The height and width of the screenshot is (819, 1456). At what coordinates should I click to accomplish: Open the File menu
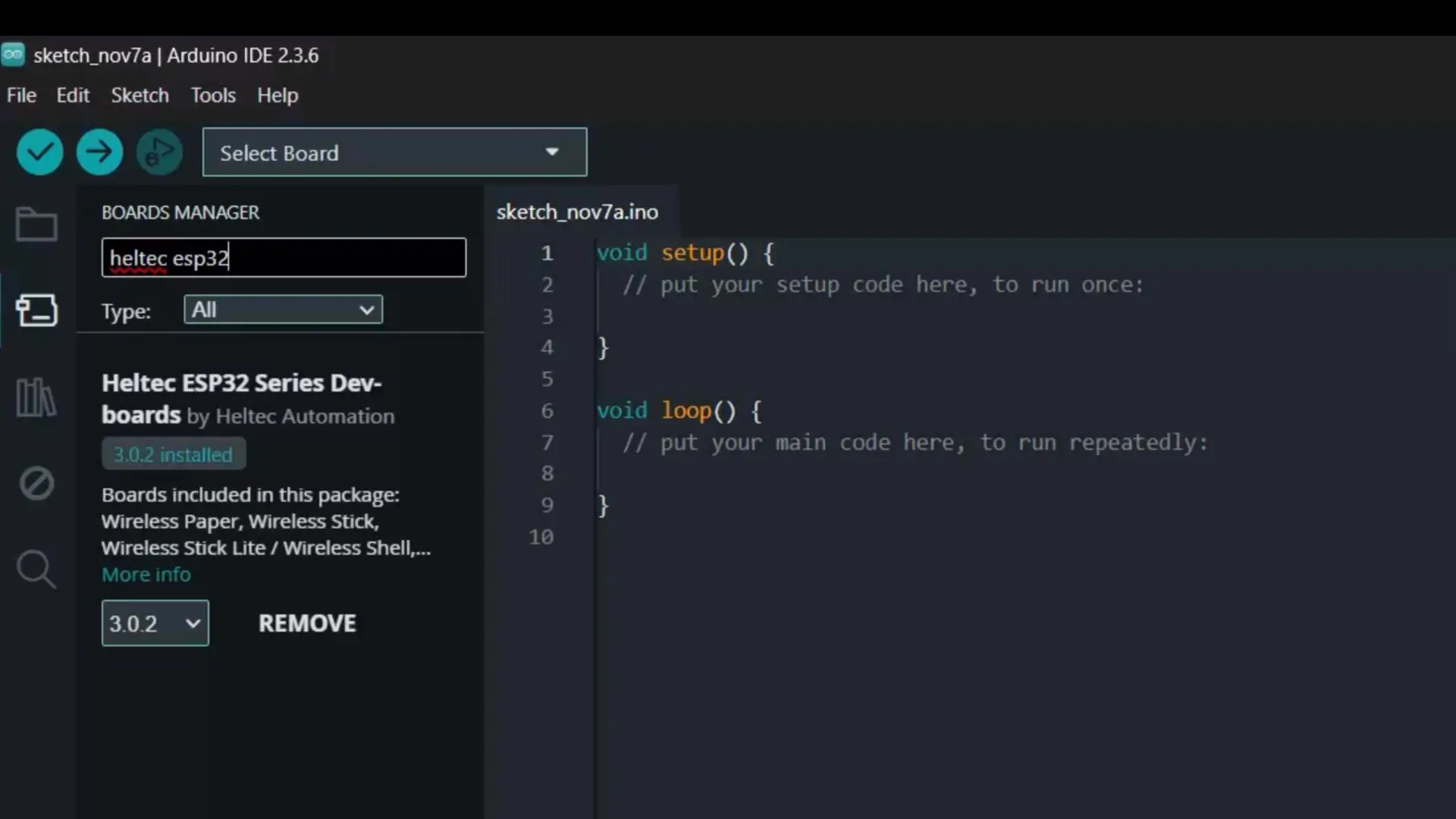coord(21,96)
